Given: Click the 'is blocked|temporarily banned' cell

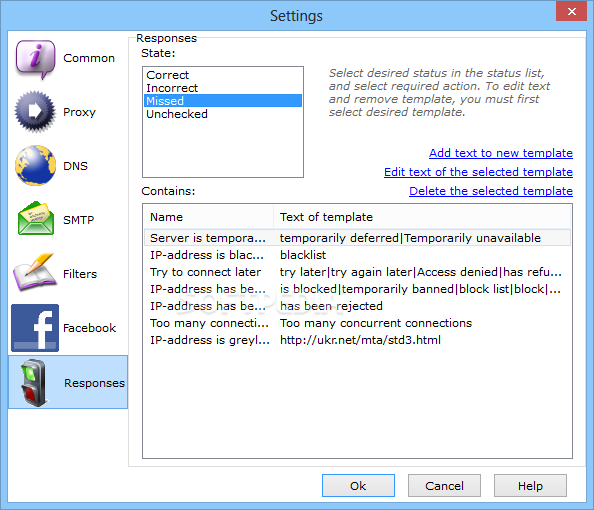Looking at the screenshot, I should pos(420,289).
